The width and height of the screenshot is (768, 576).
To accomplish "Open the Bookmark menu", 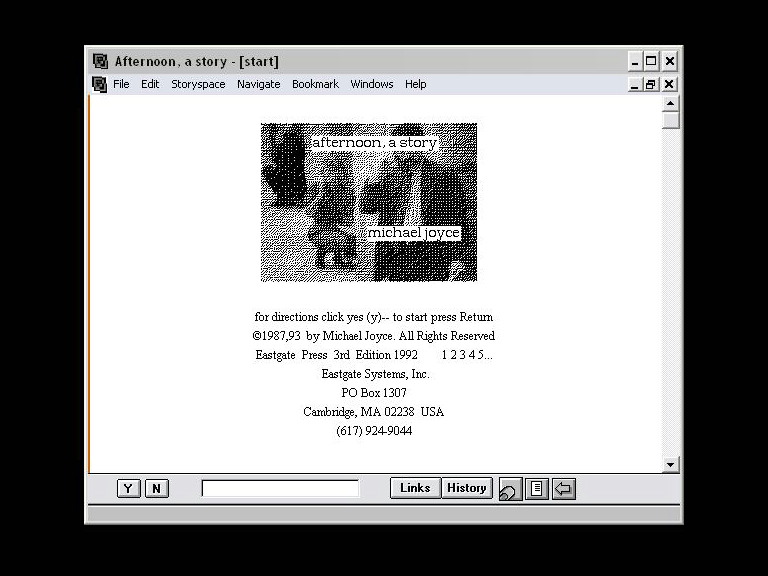I will tap(315, 84).
